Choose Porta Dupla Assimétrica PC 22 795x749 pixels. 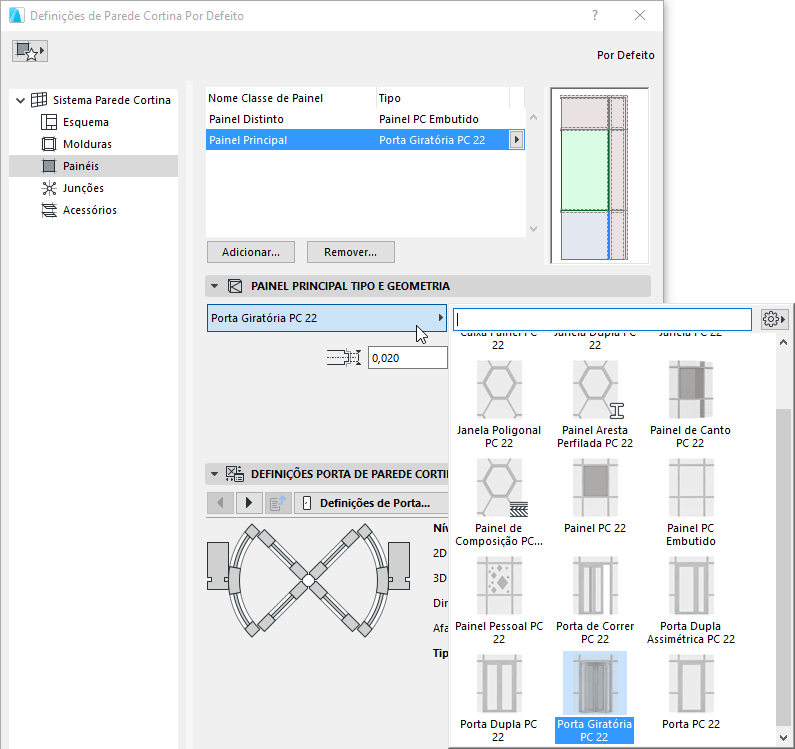[x=691, y=600]
